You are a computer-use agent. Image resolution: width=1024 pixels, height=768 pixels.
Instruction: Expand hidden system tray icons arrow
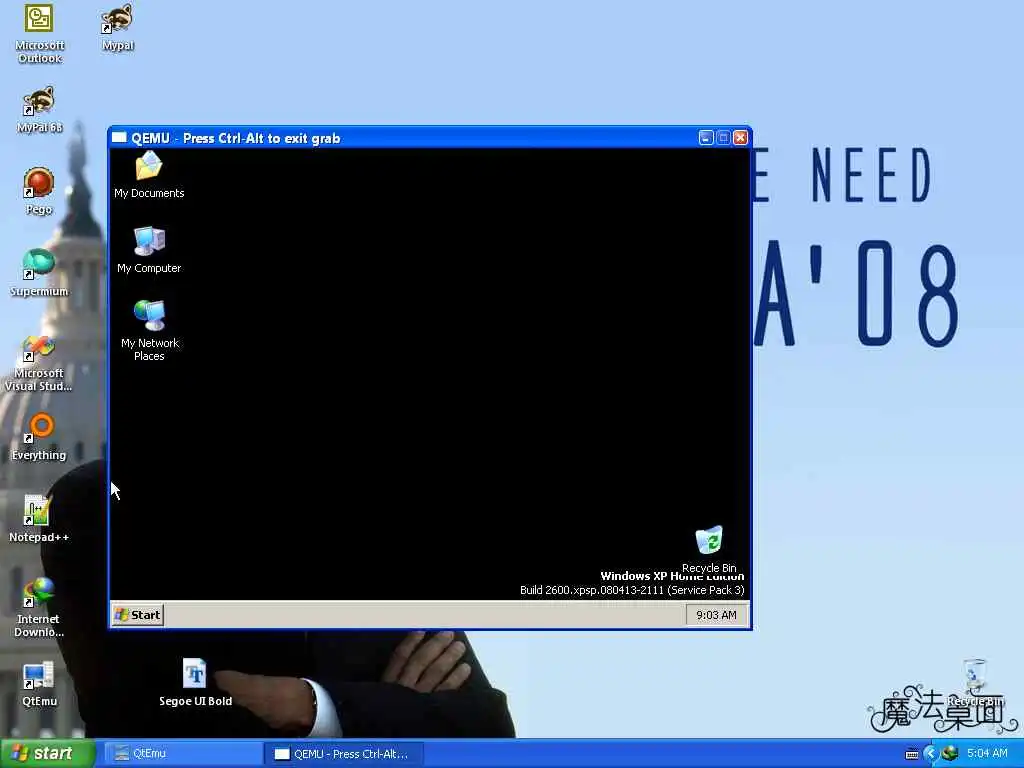(931, 754)
